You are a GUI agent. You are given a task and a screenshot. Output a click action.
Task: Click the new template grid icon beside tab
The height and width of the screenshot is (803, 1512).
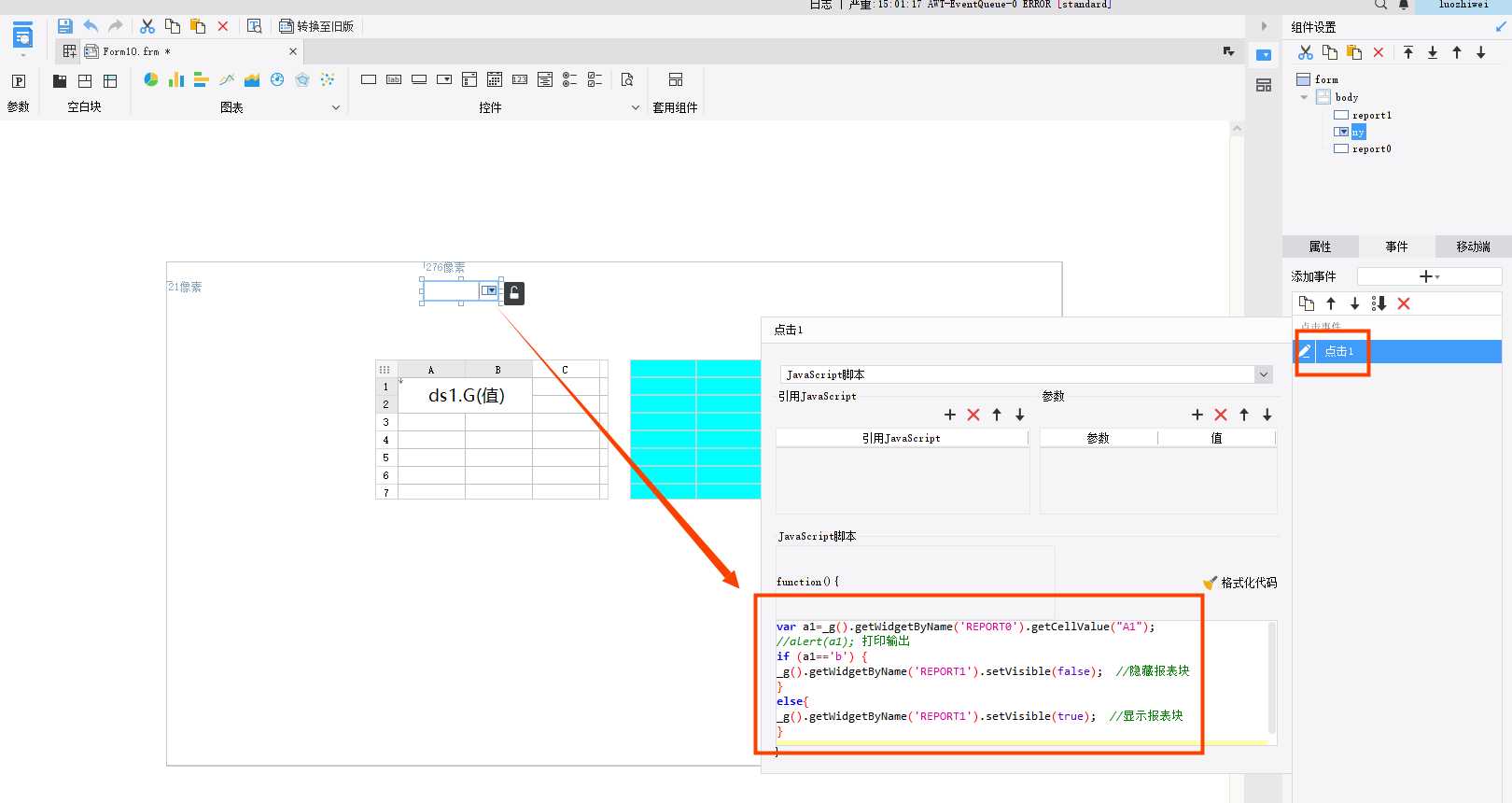tap(70, 51)
